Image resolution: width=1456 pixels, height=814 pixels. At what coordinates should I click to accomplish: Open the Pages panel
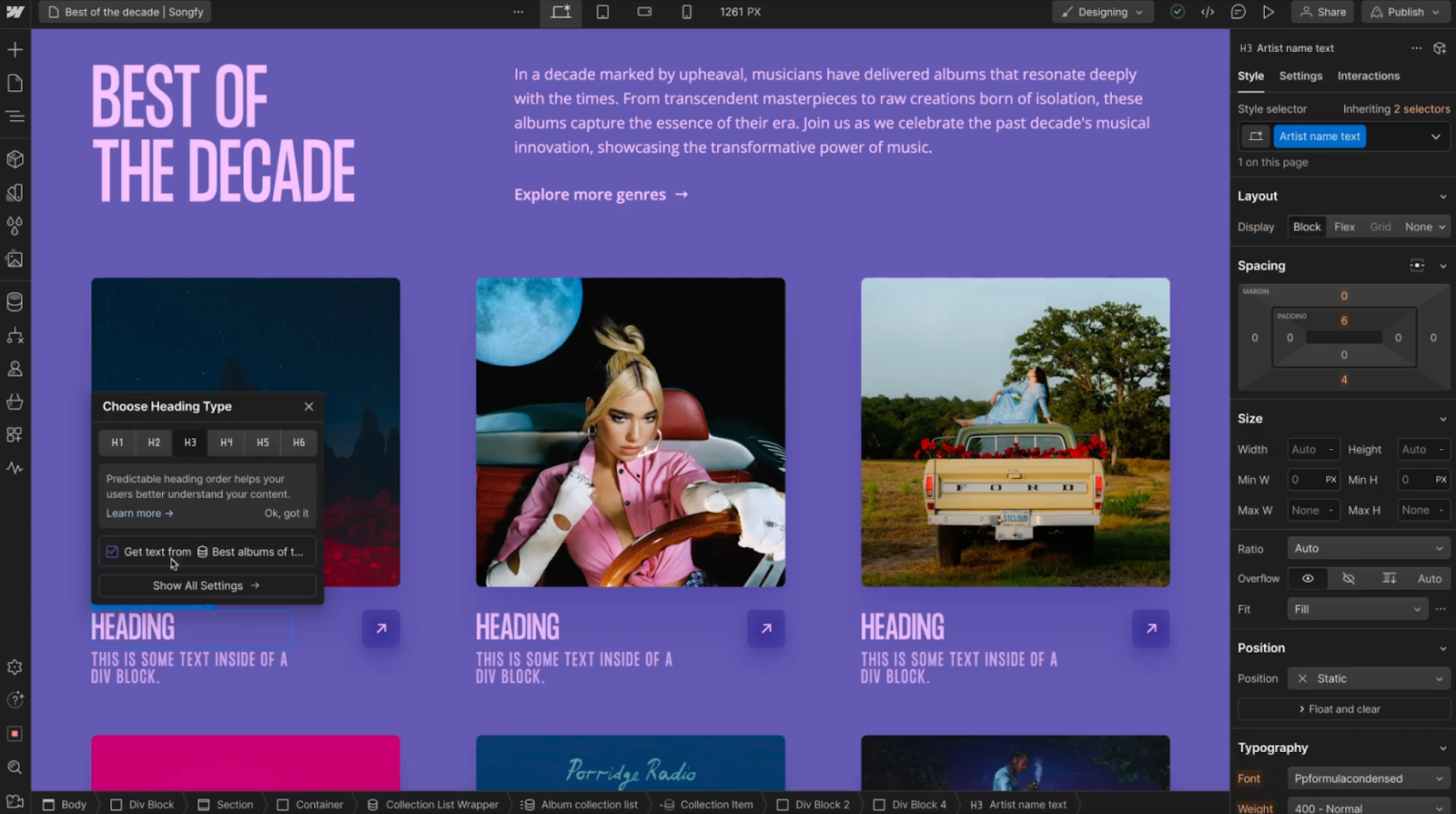[x=15, y=83]
